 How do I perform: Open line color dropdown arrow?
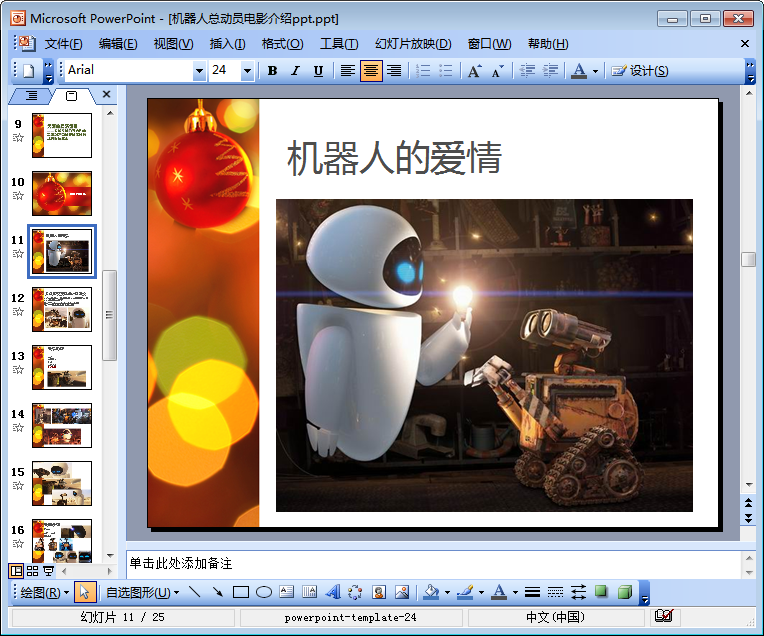pos(481,593)
